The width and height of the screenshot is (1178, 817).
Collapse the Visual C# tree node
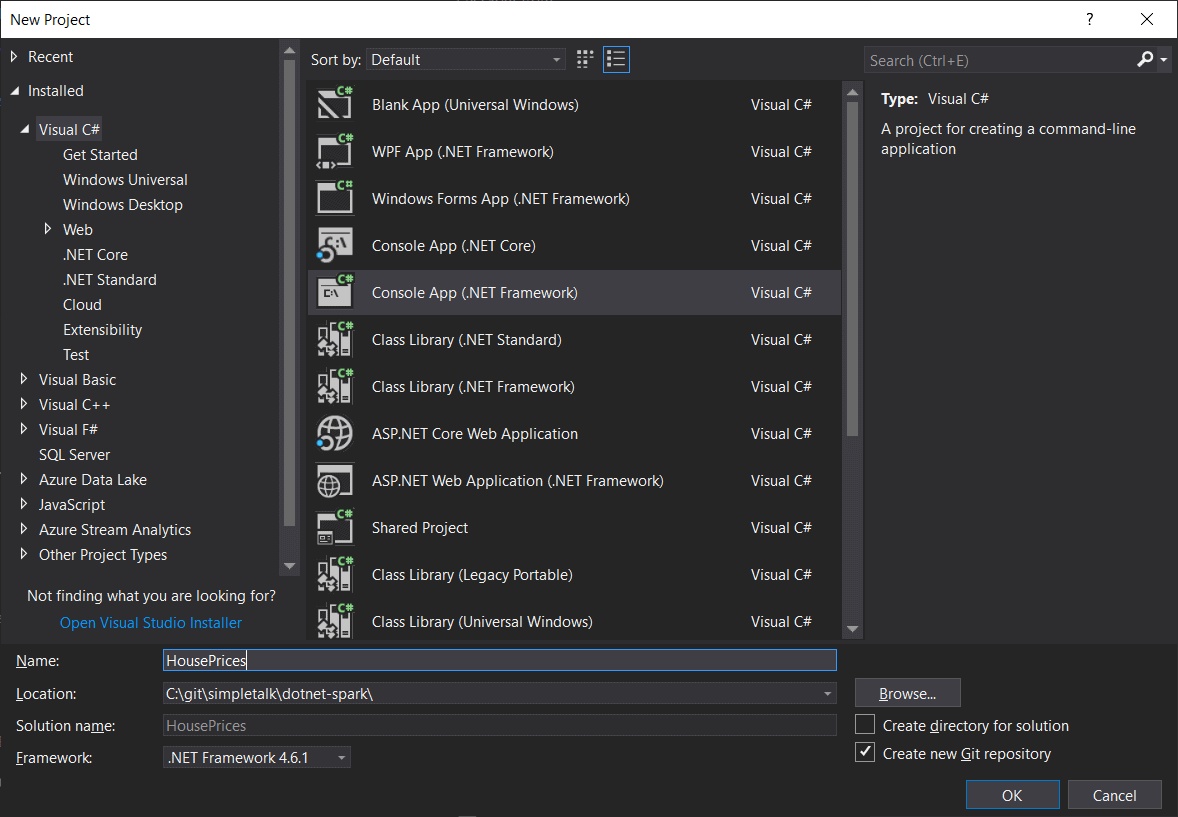click(25, 129)
